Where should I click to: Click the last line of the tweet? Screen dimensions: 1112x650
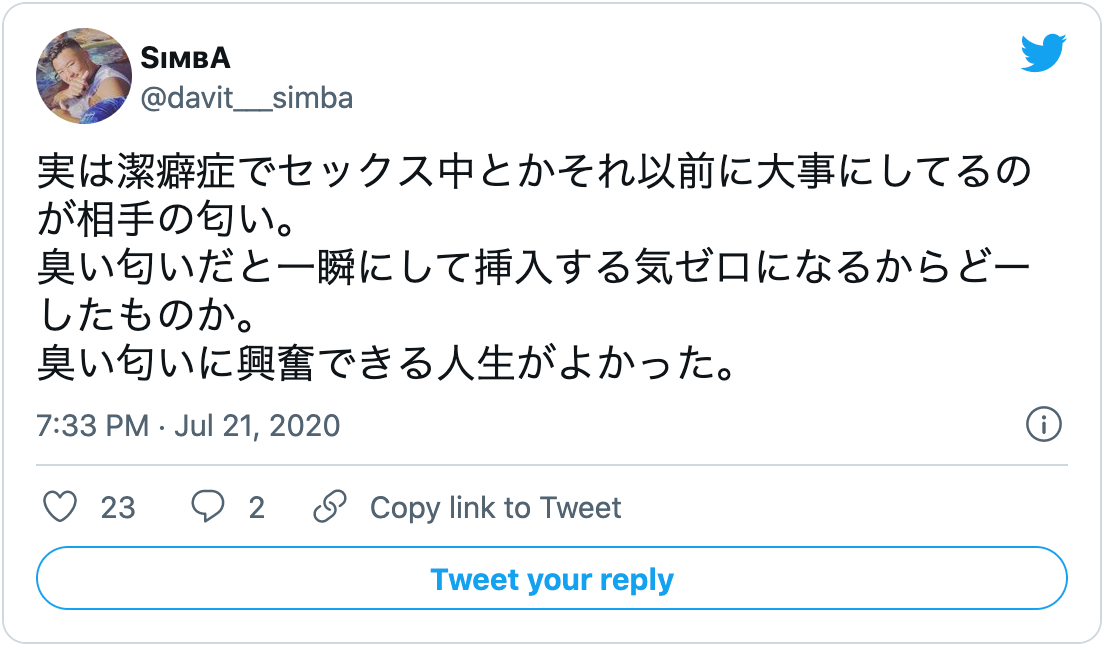click(387, 364)
